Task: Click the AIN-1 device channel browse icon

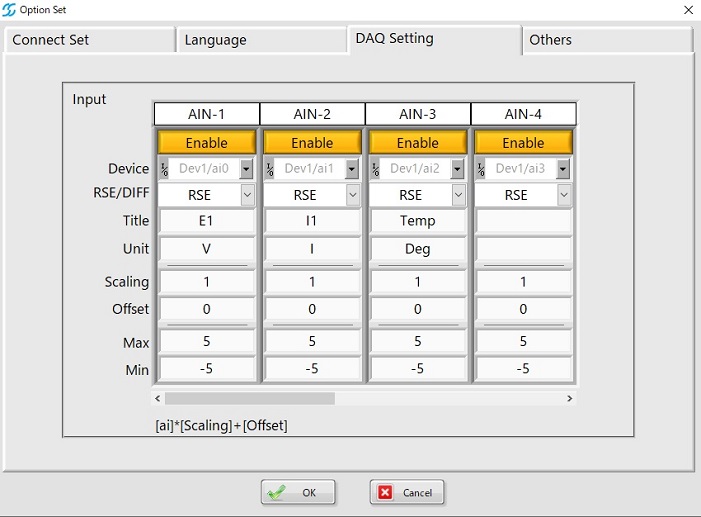Action: click(164, 169)
